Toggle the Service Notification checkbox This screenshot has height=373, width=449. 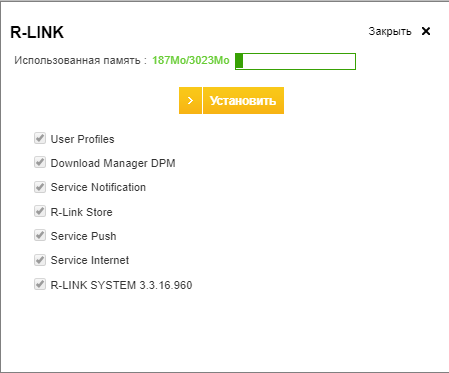[40, 187]
